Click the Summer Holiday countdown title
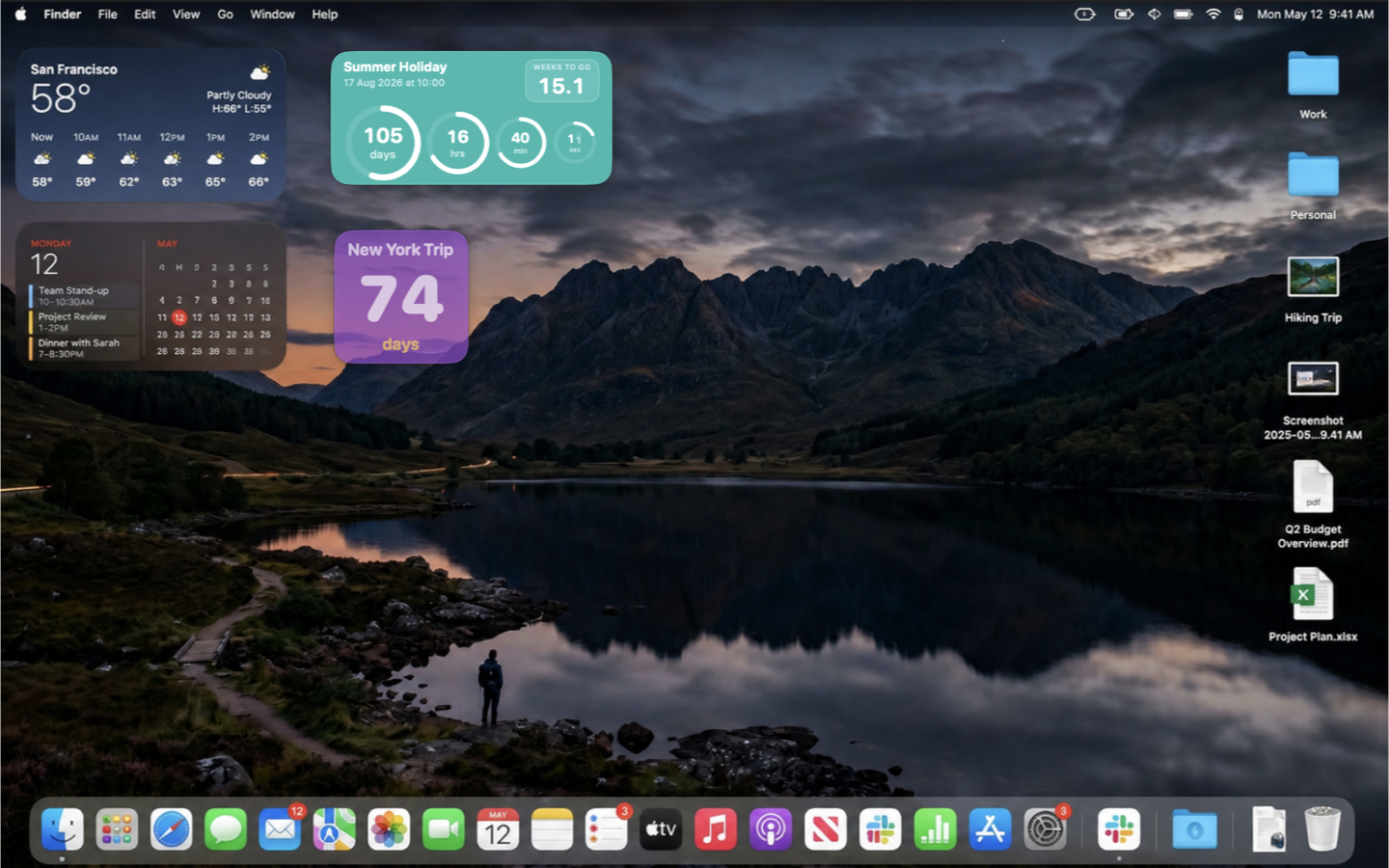 [395, 67]
